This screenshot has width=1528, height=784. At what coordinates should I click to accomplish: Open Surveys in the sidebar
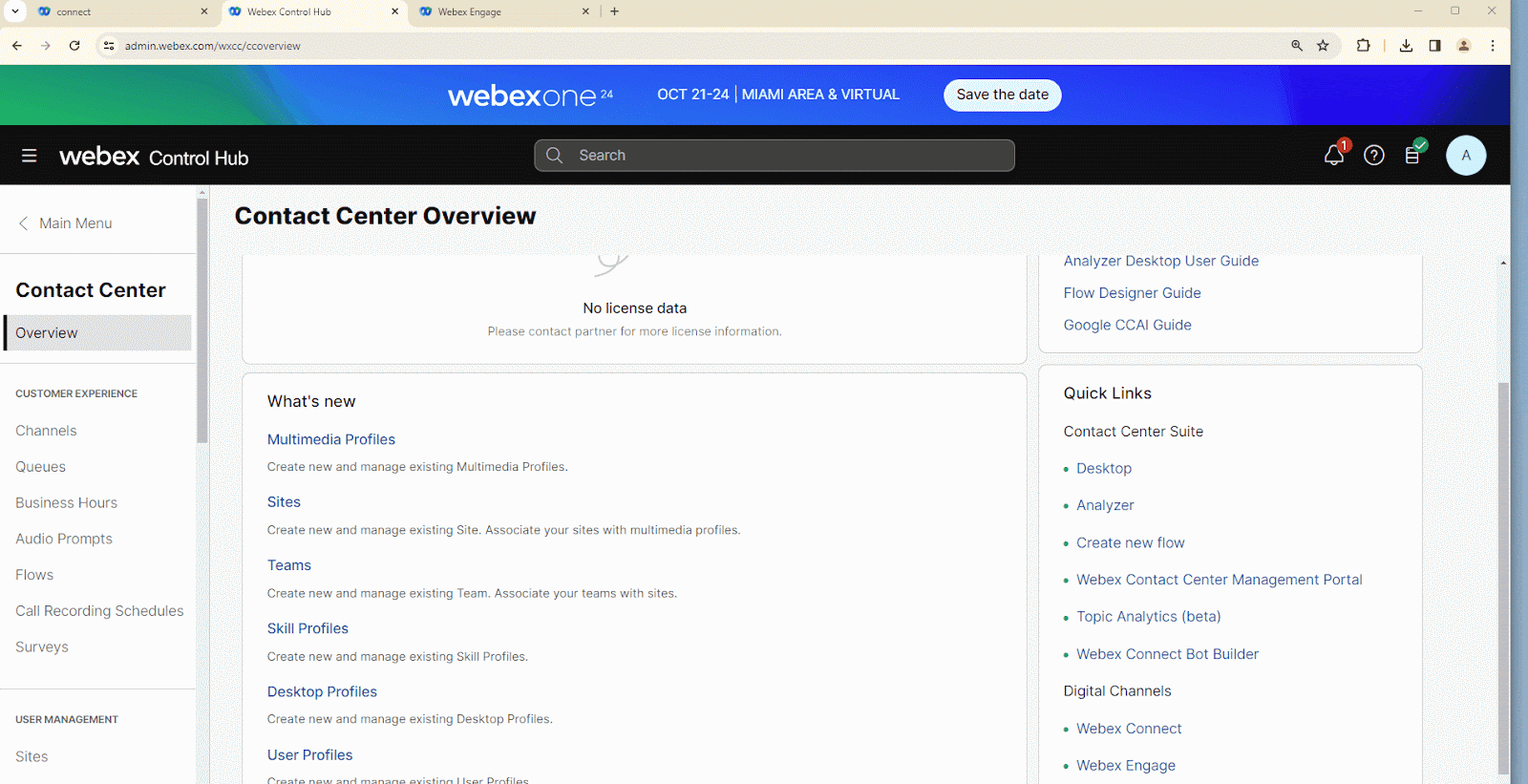click(x=42, y=646)
